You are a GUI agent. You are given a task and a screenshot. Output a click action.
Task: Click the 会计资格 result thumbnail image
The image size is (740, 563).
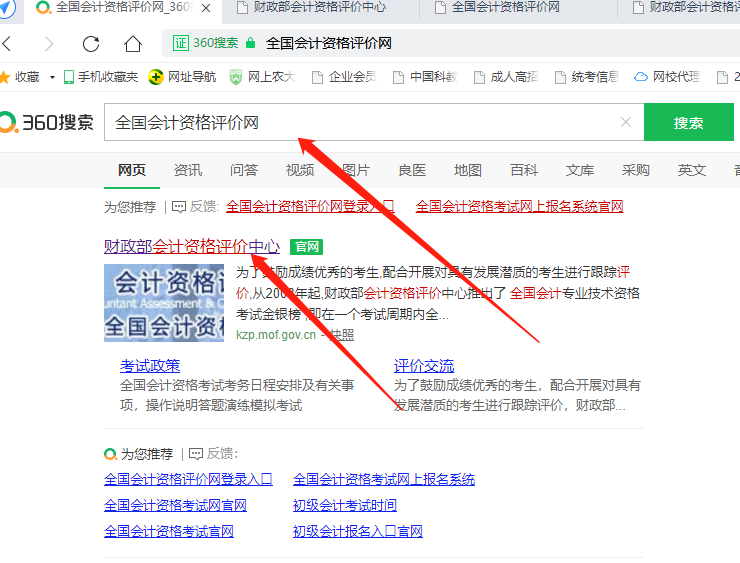[164, 303]
